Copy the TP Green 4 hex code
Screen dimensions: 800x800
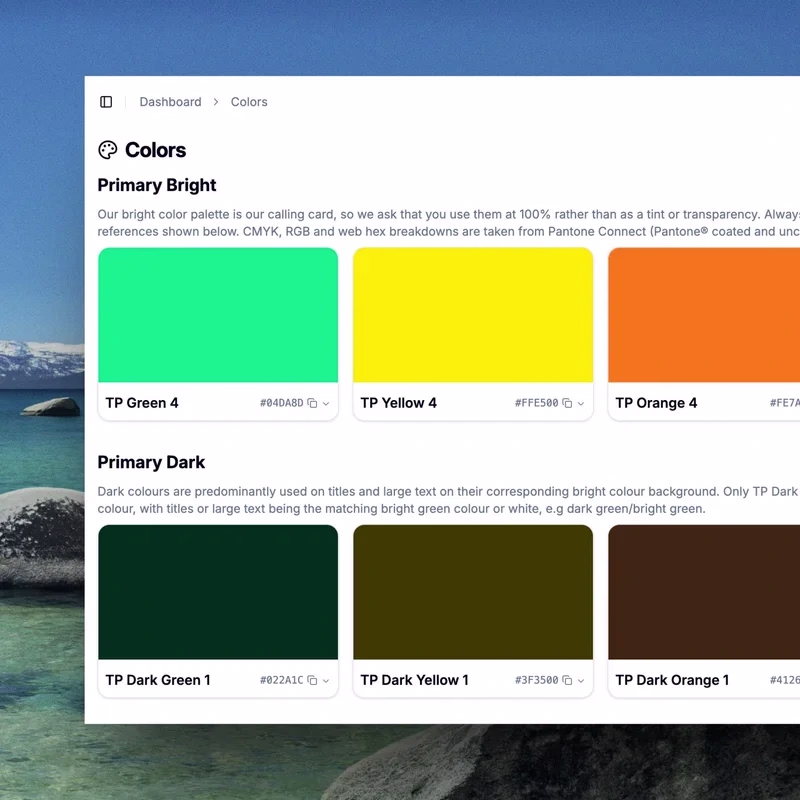coord(312,403)
